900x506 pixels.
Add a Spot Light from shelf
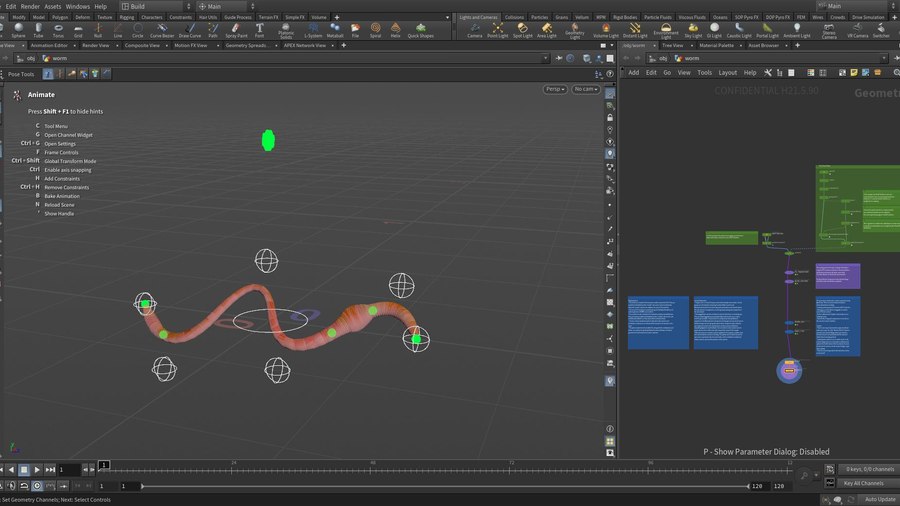[x=523, y=30]
